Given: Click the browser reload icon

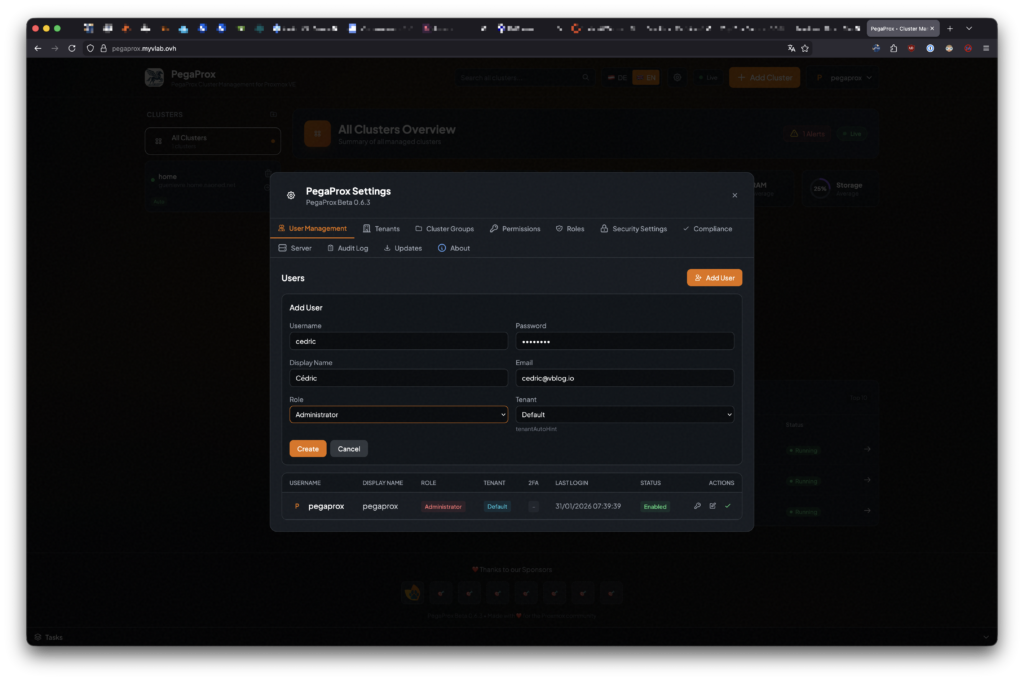Looking at the screenshot, I should pos(72,48).
